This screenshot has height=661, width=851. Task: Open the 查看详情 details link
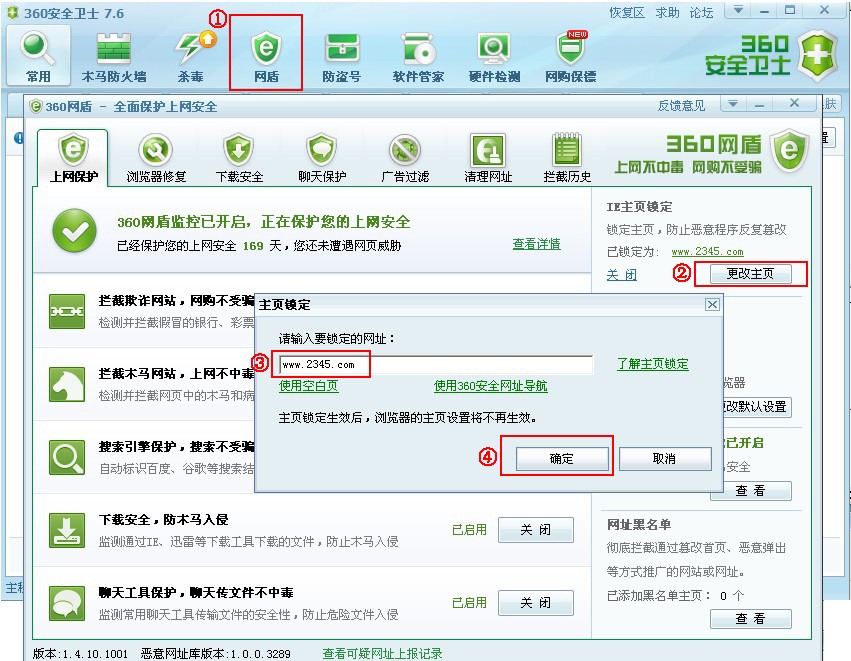[537, 244]
